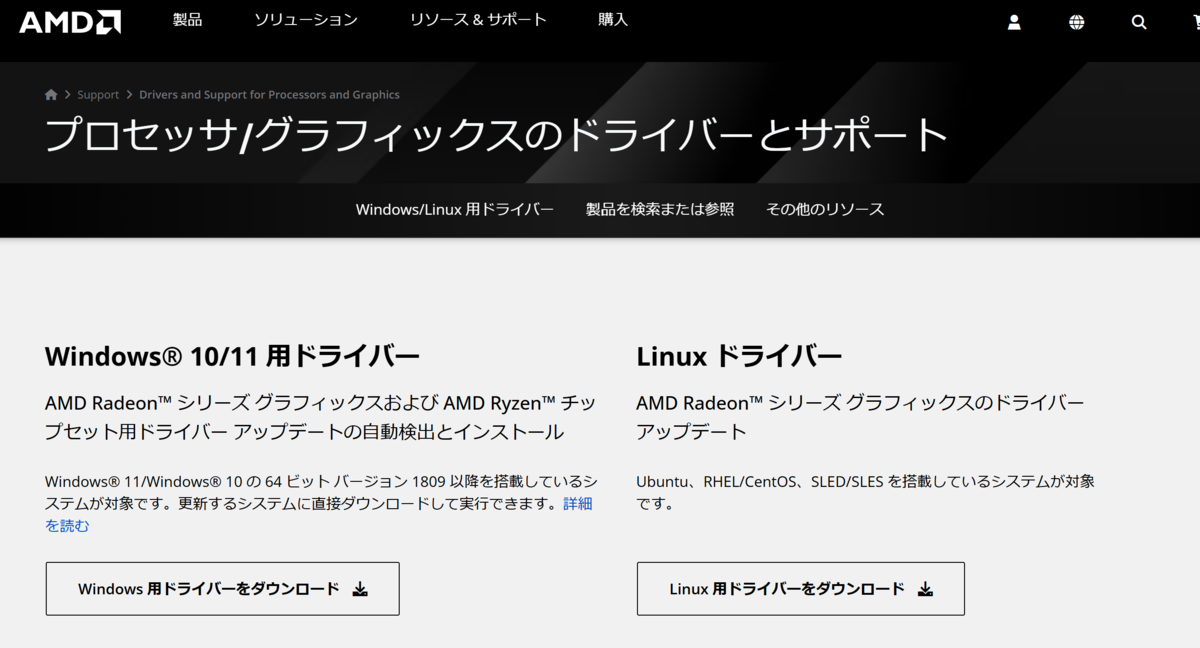Screen dimensions: 1200x648
Task: Open the globe language selector icon
Action: click(x=1076, y=22)
